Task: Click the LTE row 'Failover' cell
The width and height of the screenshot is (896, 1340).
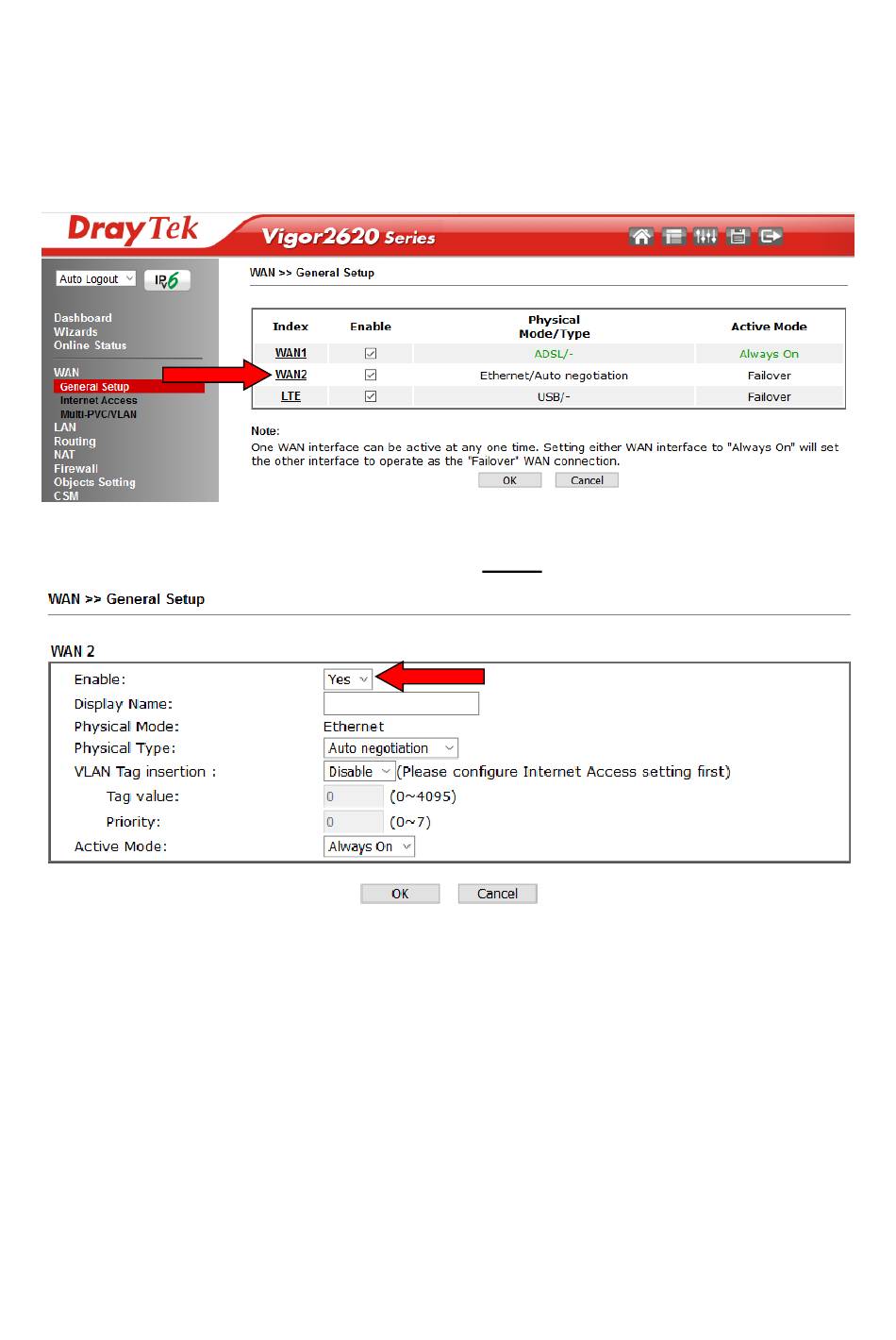Action: click(x=769, y=397)
